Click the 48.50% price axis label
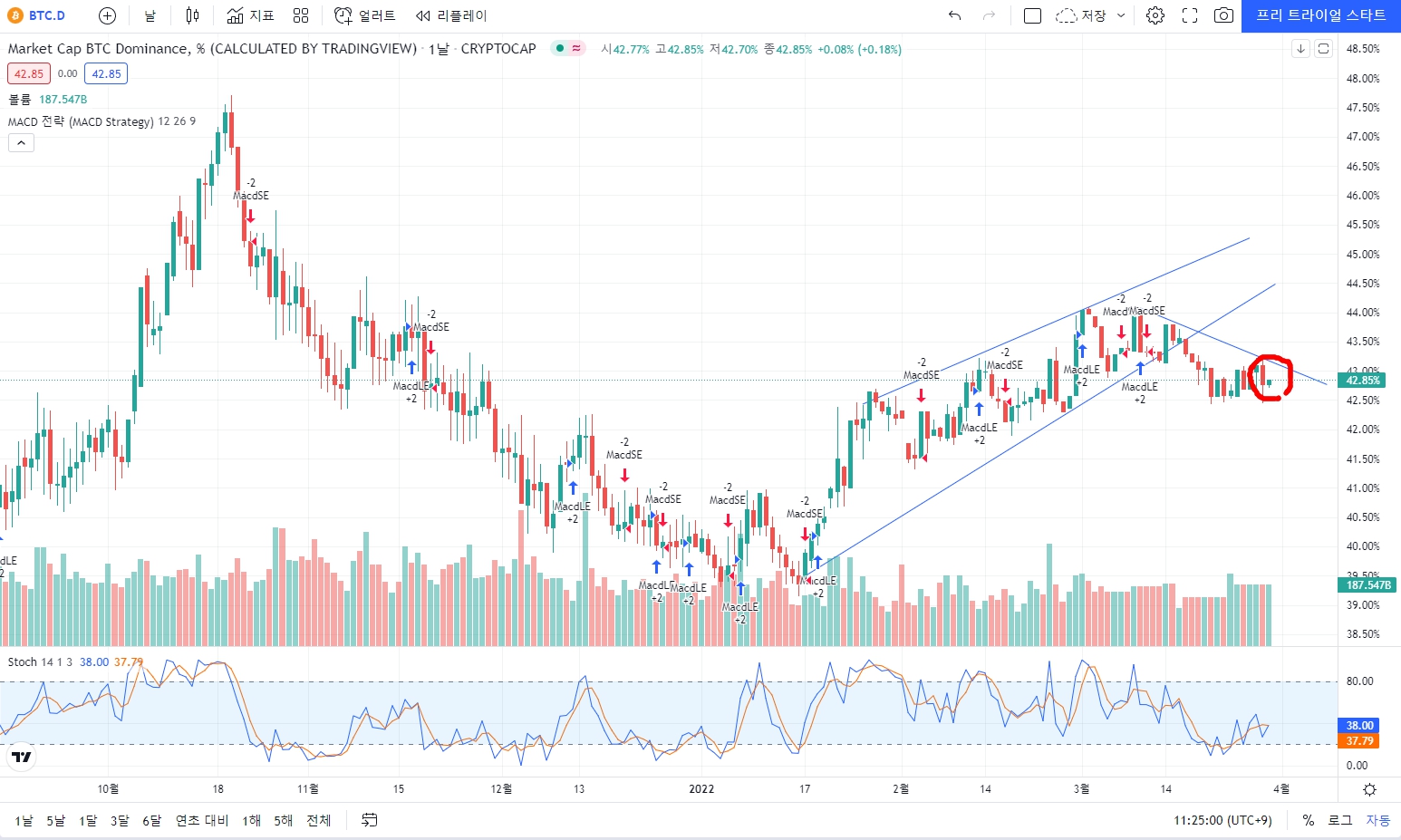 pyautogui.click(x=1363, y=49)
